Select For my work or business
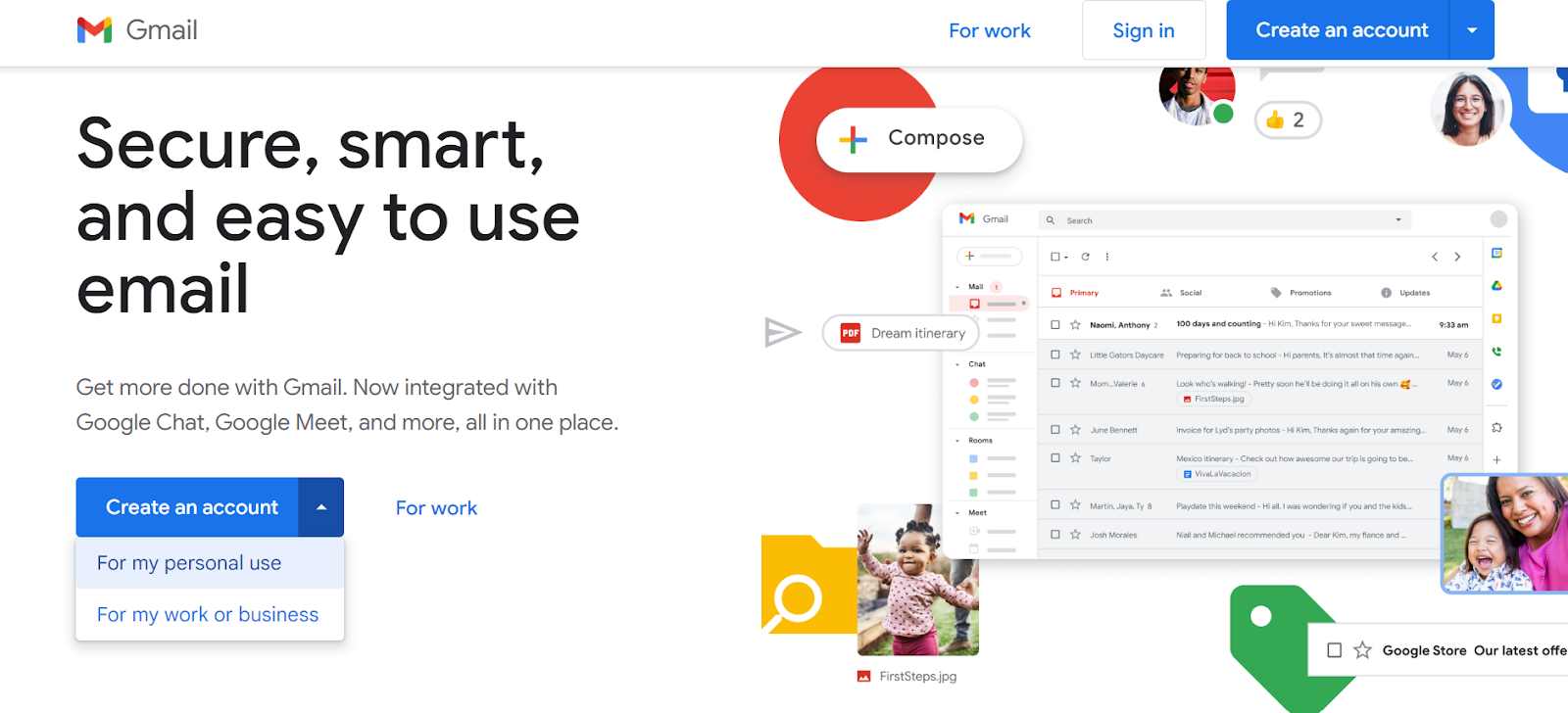This screenshot has width=1568, height=713. click(210, 614)
